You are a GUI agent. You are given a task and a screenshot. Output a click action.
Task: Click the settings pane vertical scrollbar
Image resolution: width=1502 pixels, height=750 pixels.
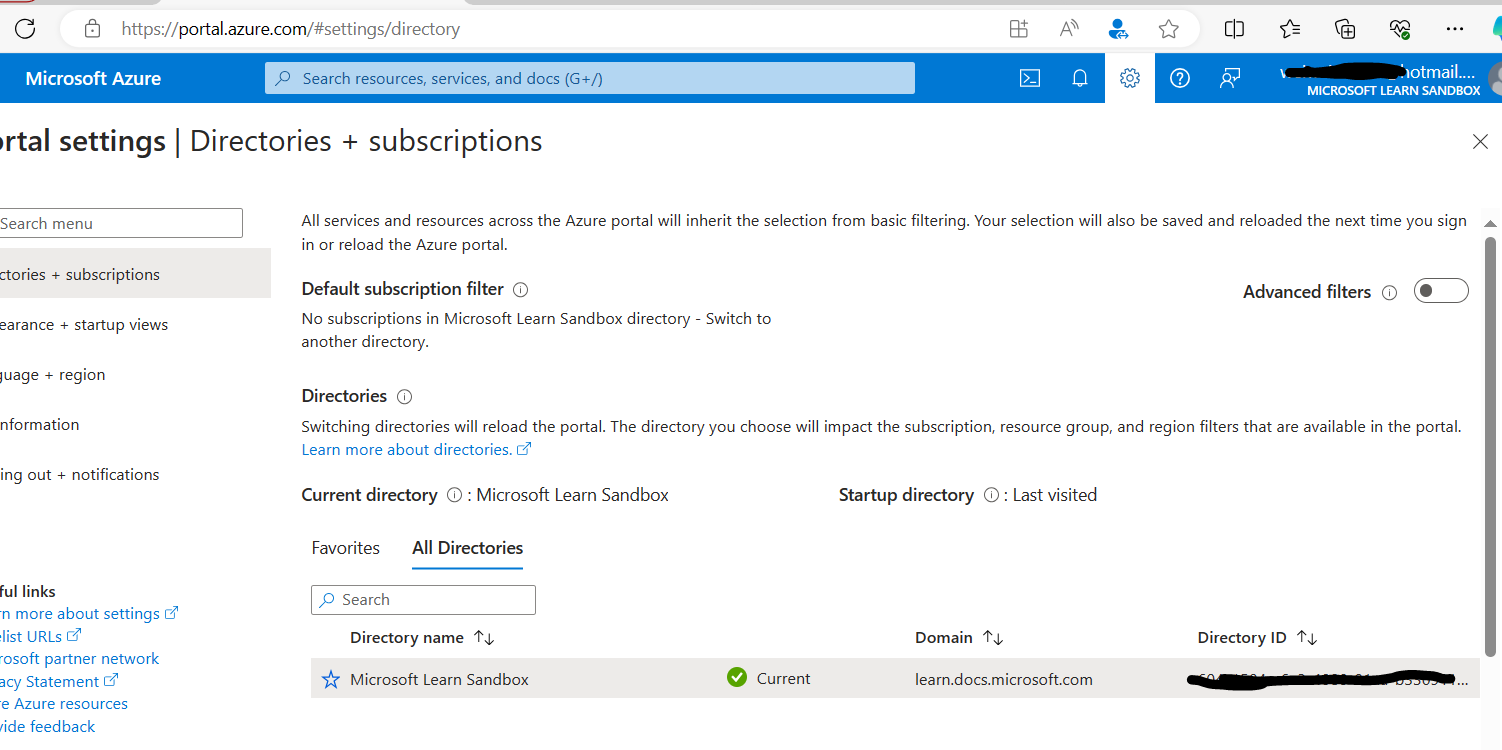point(1490,445)
